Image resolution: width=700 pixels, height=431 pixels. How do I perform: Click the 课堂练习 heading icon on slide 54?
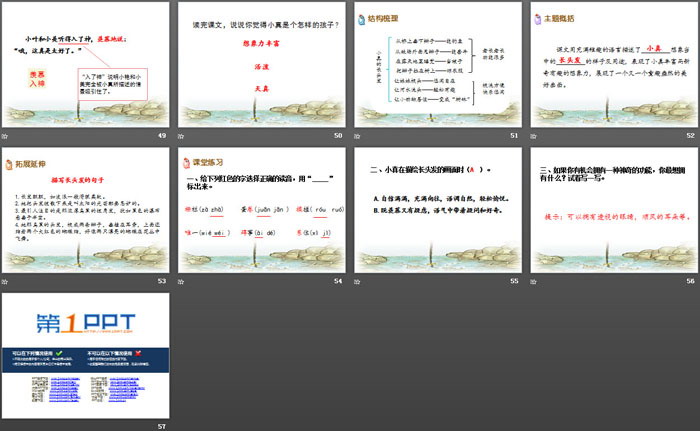coord(187,163)
